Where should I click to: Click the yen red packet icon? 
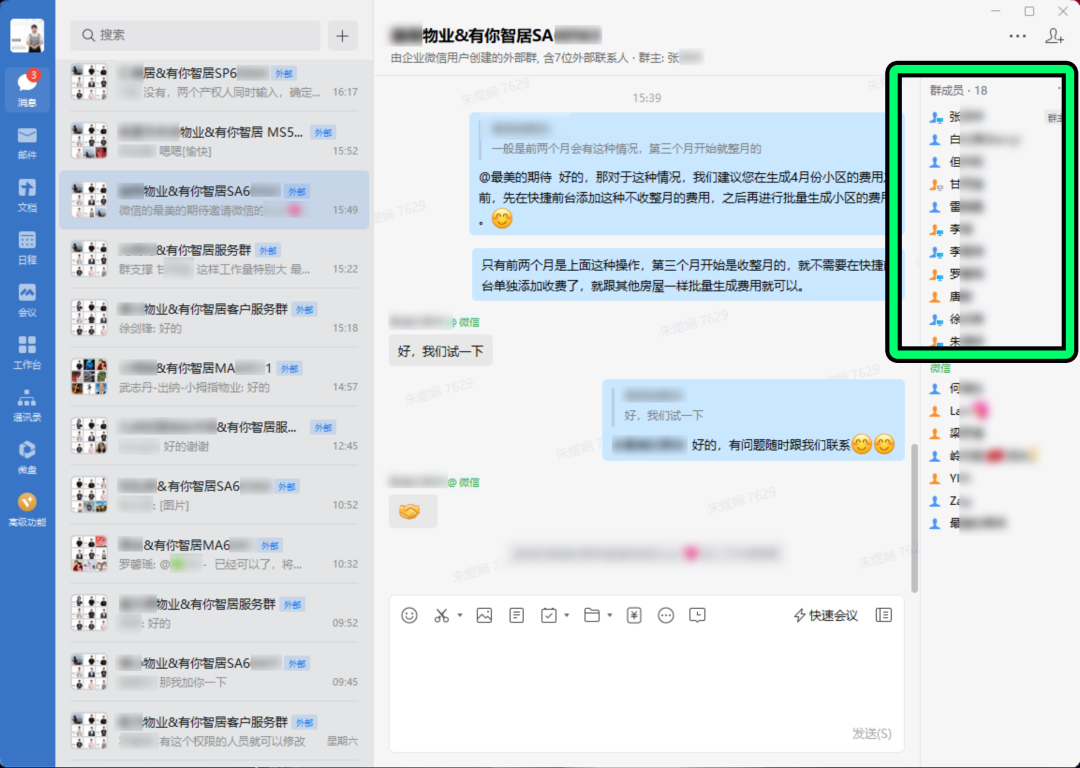click(x=634, y=615)
